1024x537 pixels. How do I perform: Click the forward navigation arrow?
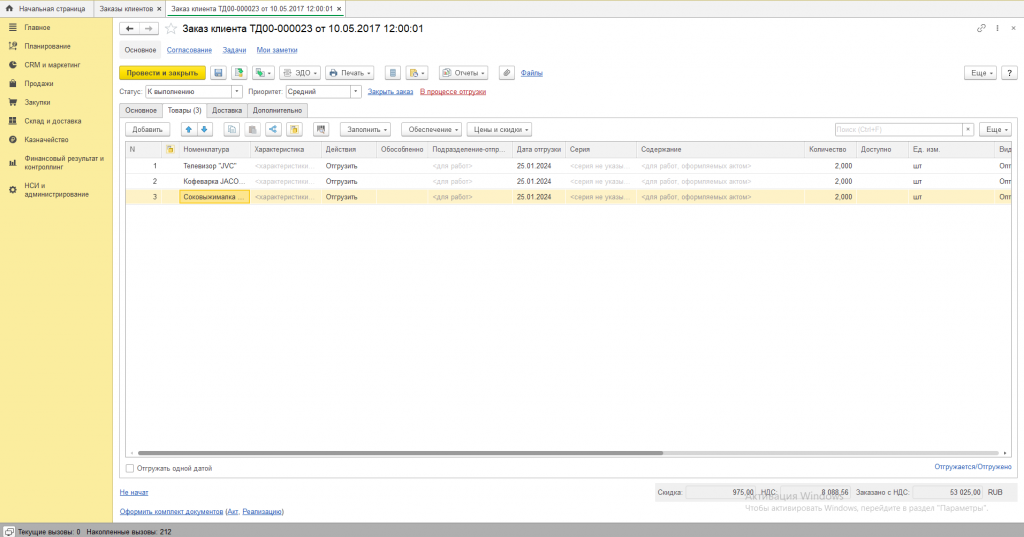pyautogui.click(x=148, y=29)
